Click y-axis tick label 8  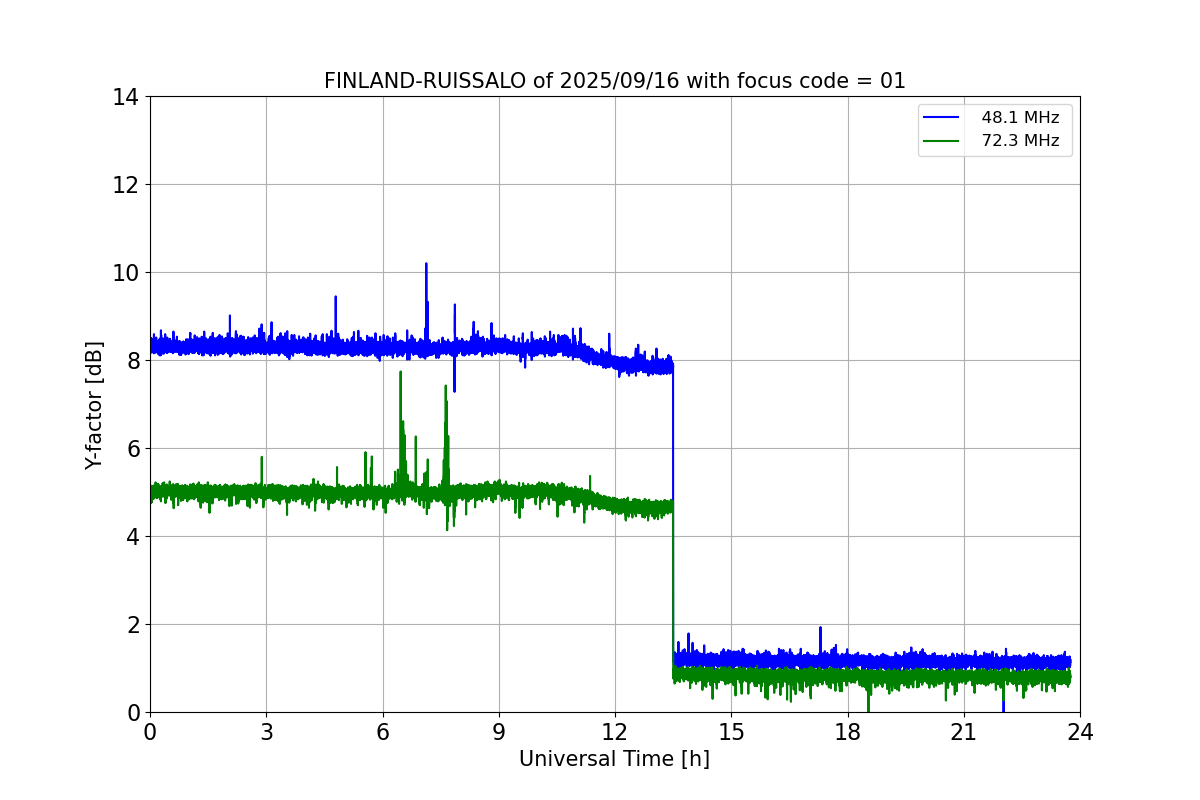point(133,361)
